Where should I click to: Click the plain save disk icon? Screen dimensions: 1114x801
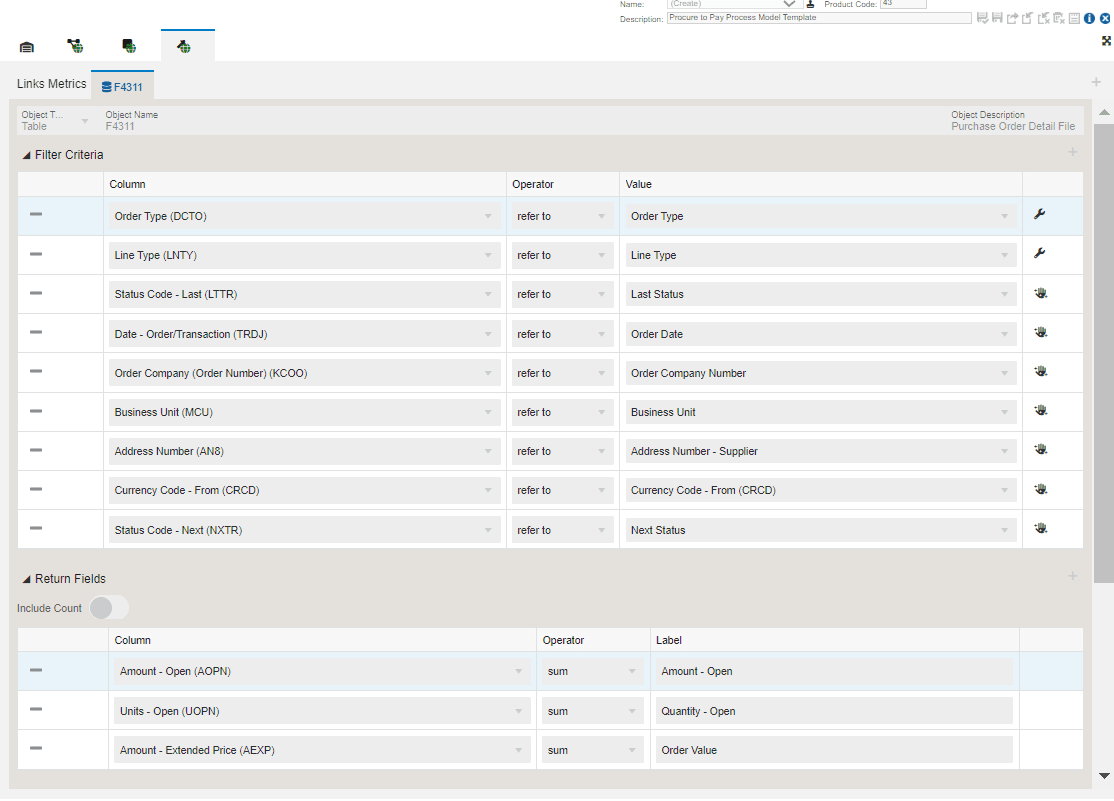997,18
